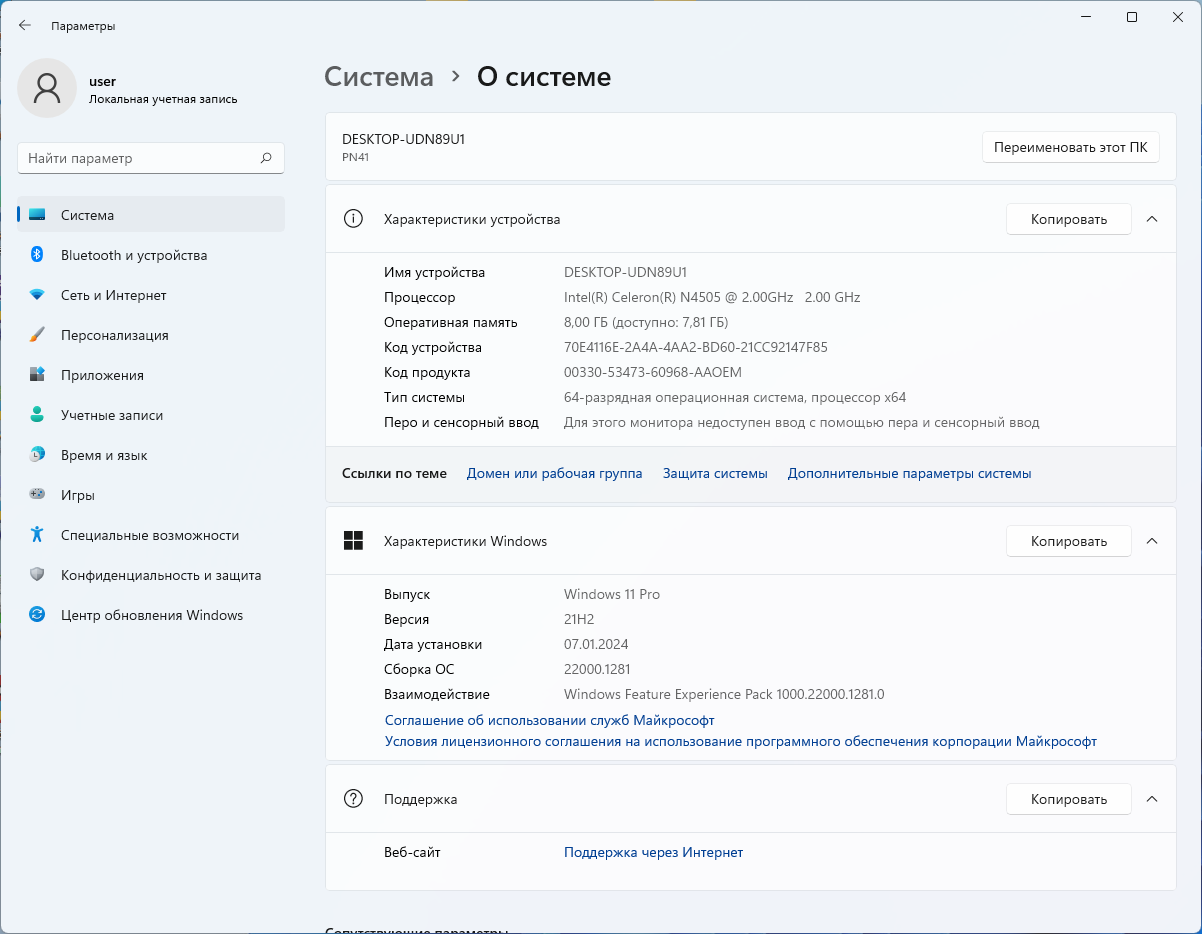1202x934 pixels.
Task: Open Персонализация category
Action: [151, 335]
